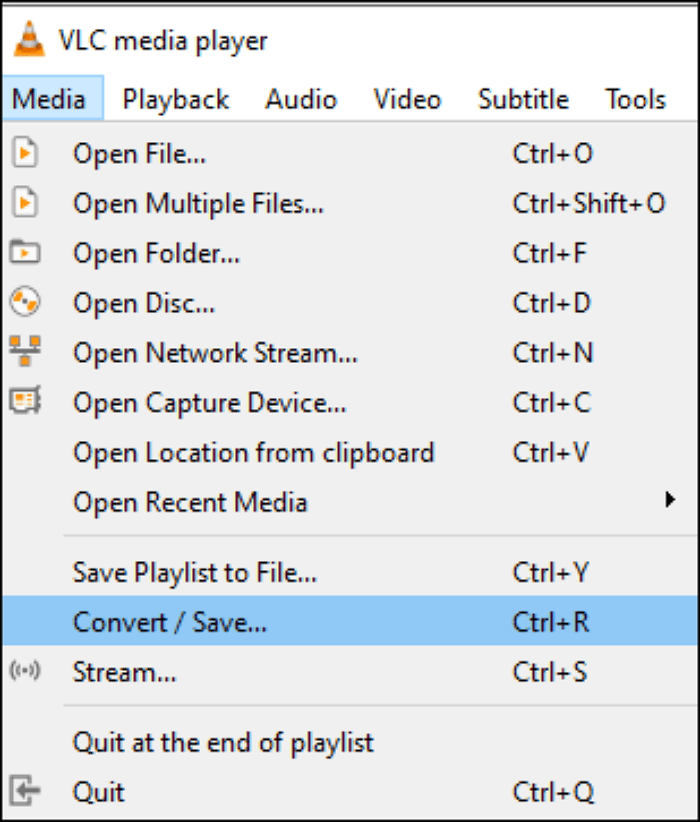This screenshot has width=700, height=822.
Task: Click the Open Folder icon
Action: [24, 253]
